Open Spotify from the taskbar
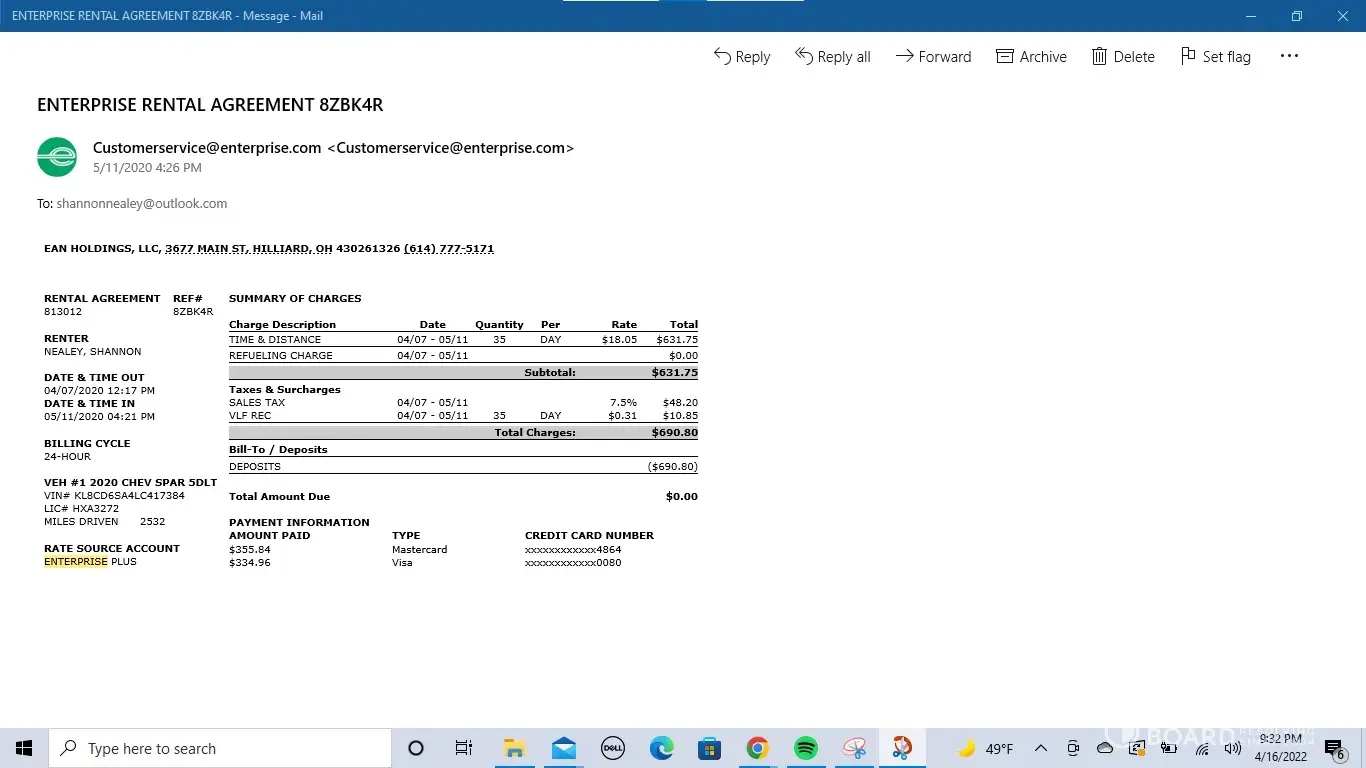This screenshot has width=1366, height=768. pyautogui.click(x=806, y=748)
